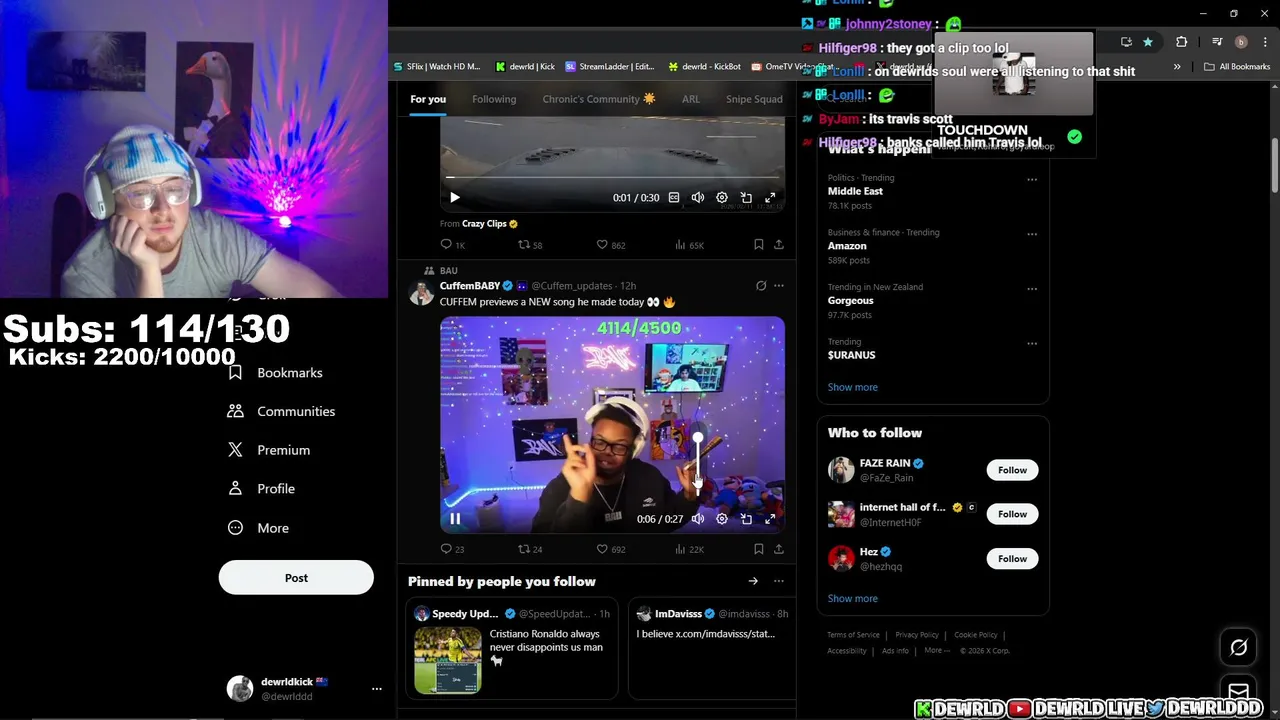The height and width of the screenshot is (720, 1280).
Task: Expand the hidden bookmarks overflow chevron
Action: tap(1177, 67)
